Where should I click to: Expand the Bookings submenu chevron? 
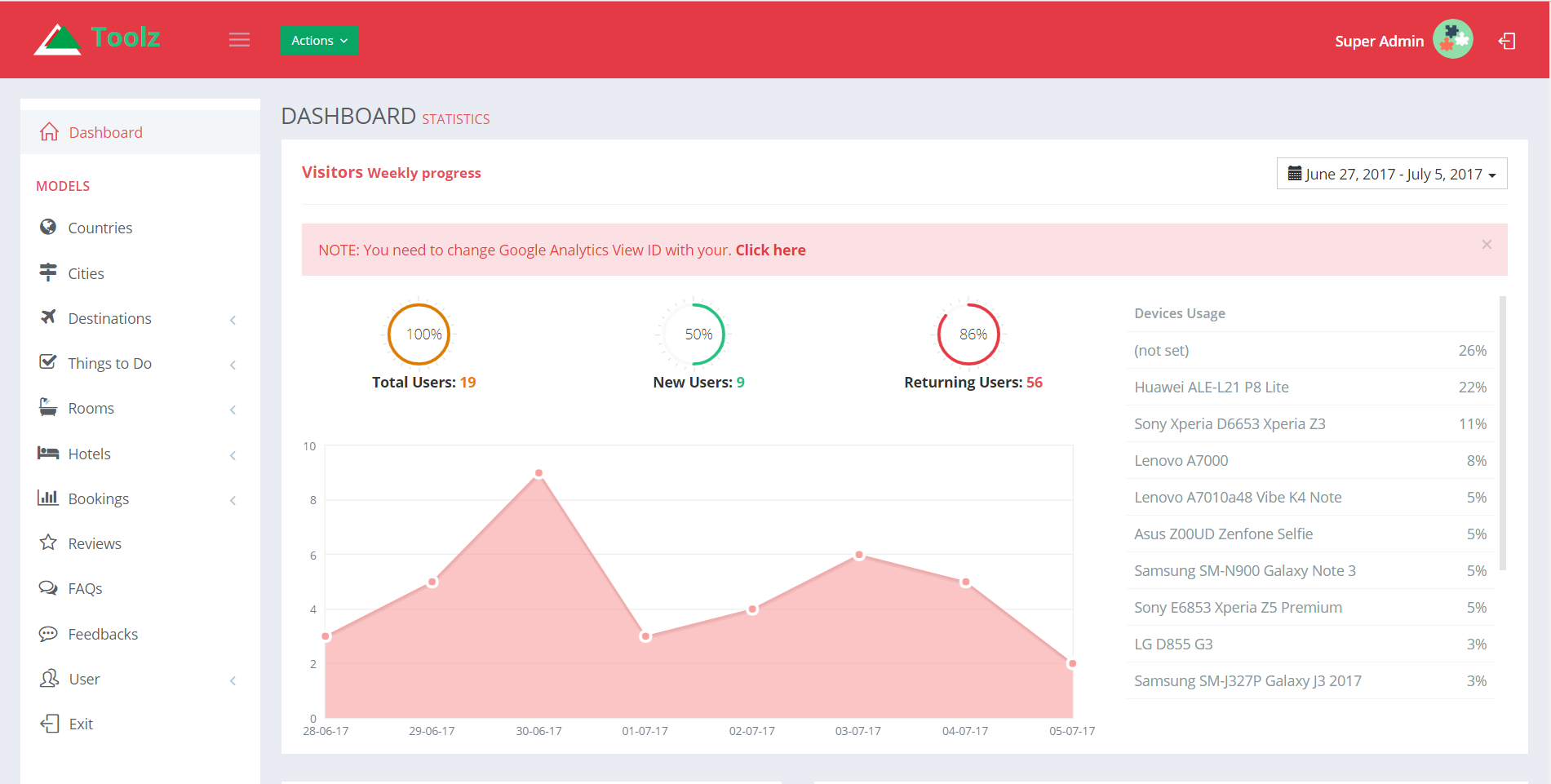tap(233, 500)
